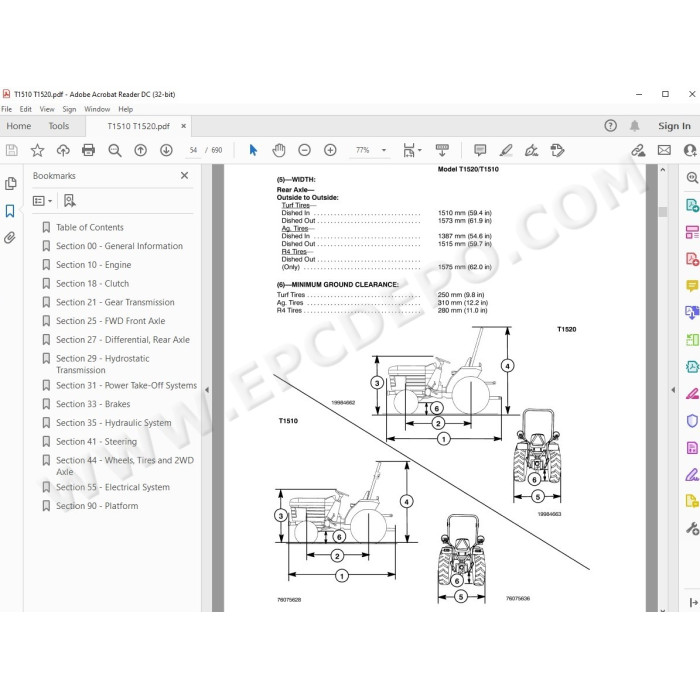Open Comment tool in right pane

[692, 285]
